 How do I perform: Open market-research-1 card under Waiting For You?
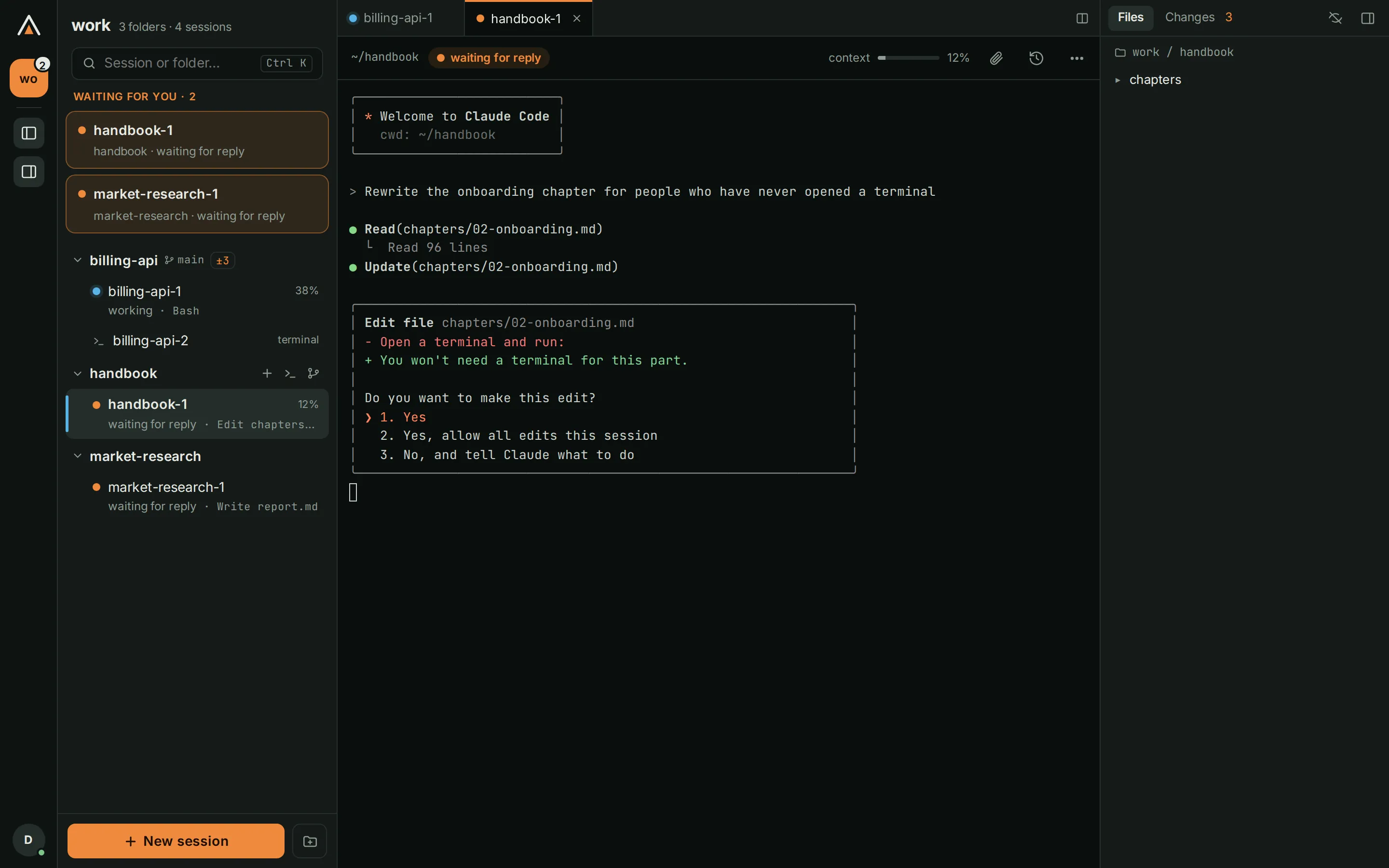point(197,204)
